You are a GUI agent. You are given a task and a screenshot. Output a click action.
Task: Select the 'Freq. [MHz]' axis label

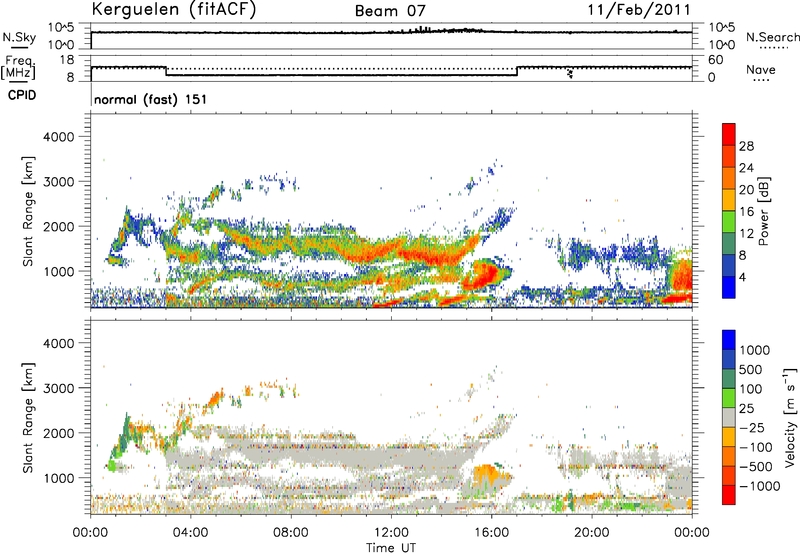point(18,67)
